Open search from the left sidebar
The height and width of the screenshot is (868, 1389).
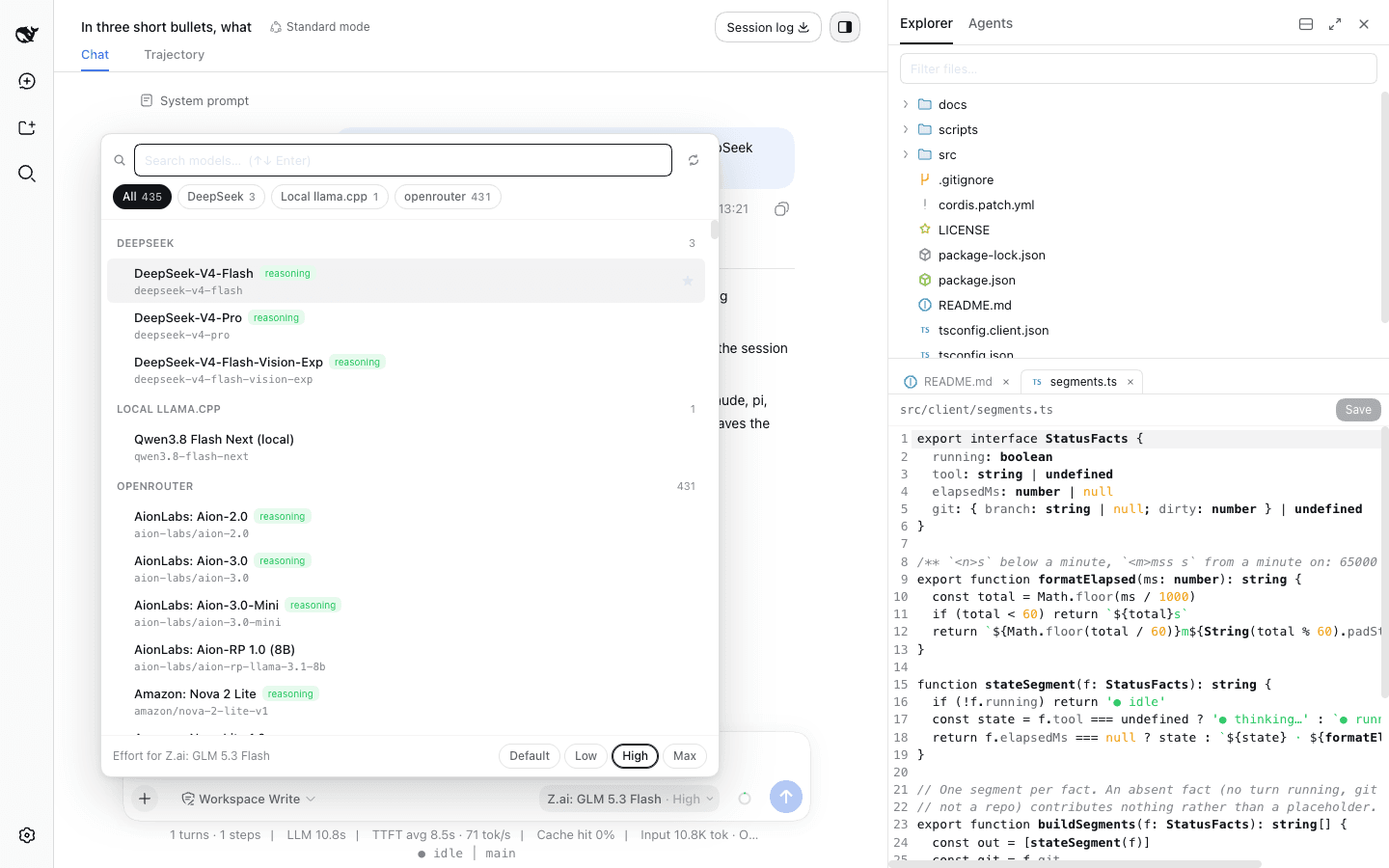click(x=27, y=174)
